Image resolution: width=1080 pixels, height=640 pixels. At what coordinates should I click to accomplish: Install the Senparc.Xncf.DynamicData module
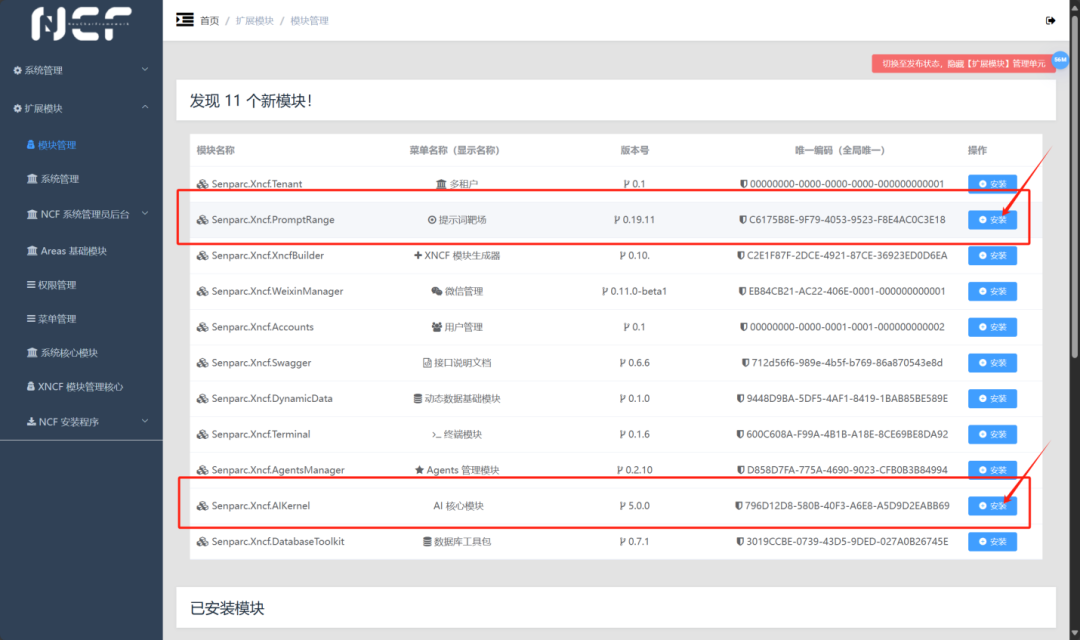tap(993, 399)
